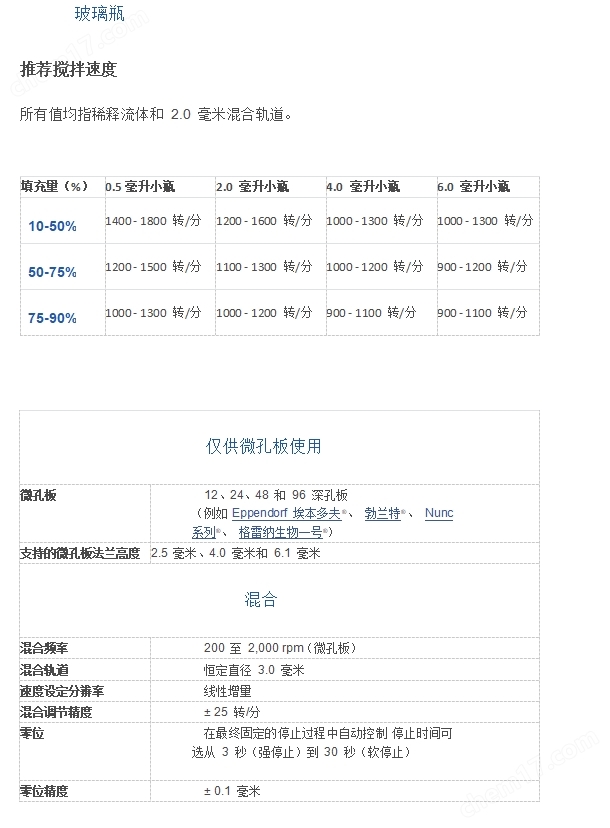Click the 200 至 2,000 rpm value

280,648
